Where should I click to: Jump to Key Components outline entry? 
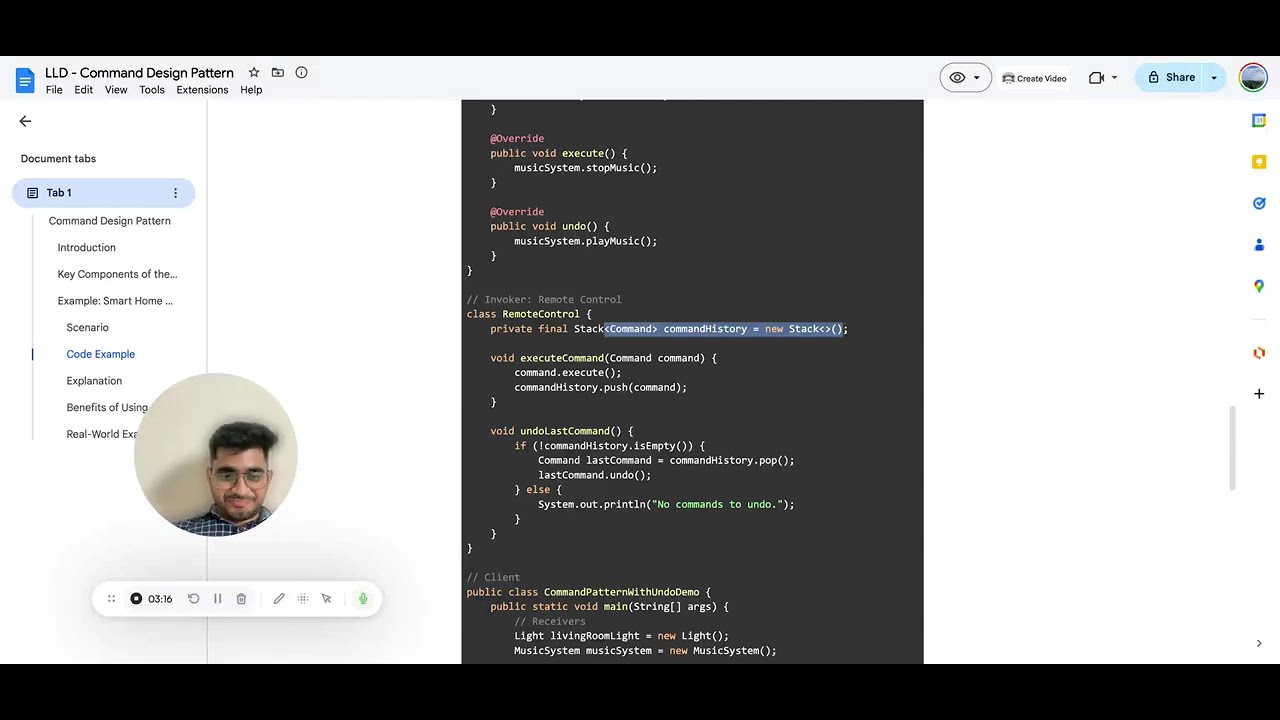click(117, 274)
